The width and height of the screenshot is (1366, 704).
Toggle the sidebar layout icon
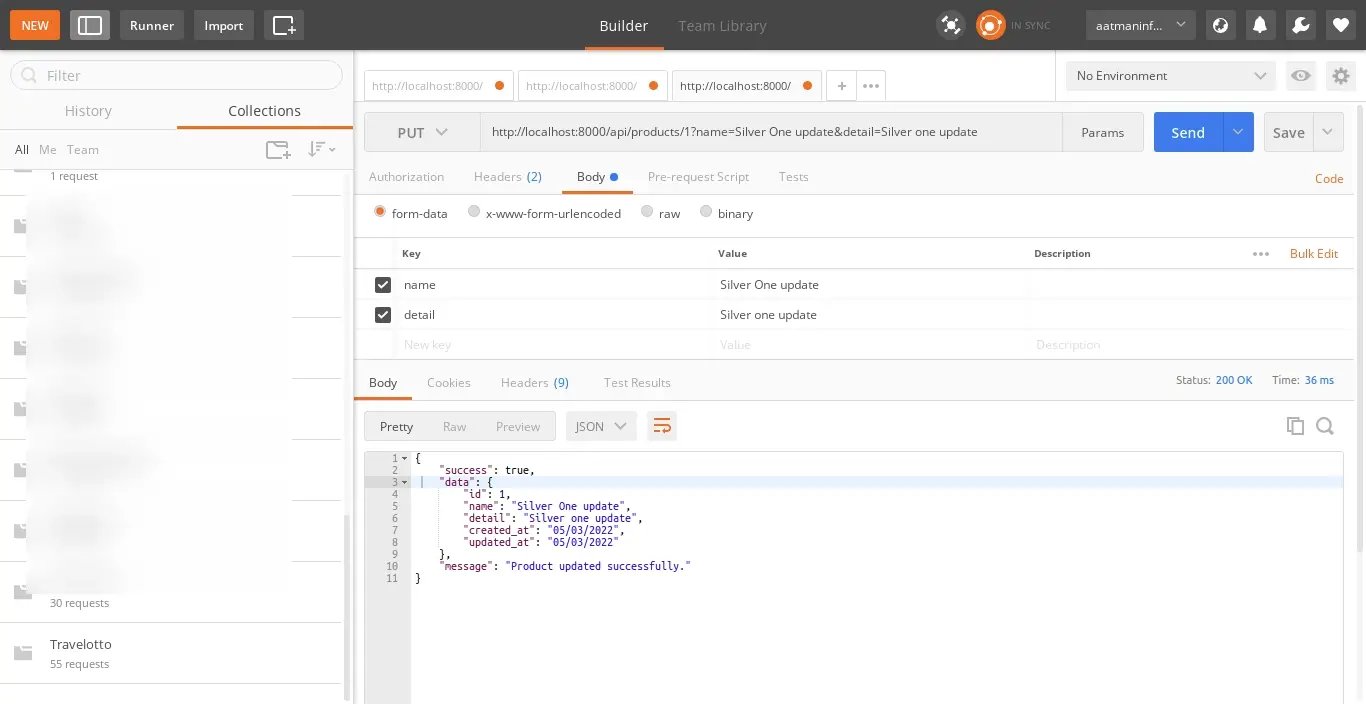pyautogui.click(x=90, y=25)
